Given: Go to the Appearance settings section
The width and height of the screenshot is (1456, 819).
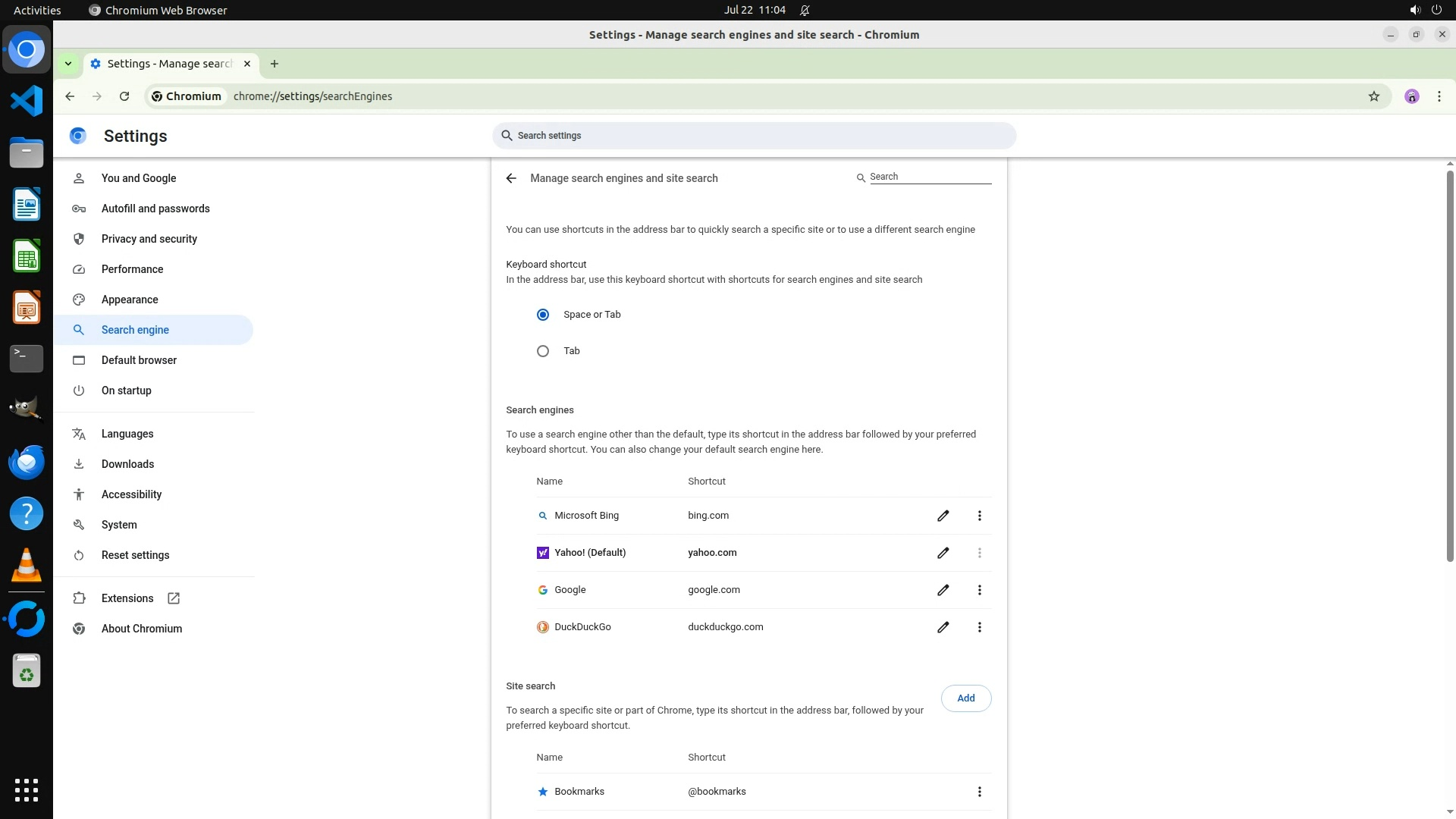Looking at the screenshot, I should coord(130,300).
